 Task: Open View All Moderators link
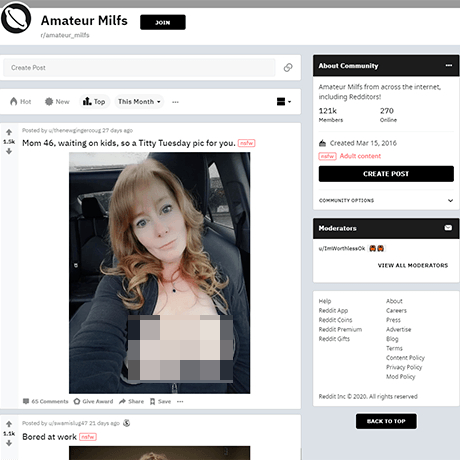point(413,265)
